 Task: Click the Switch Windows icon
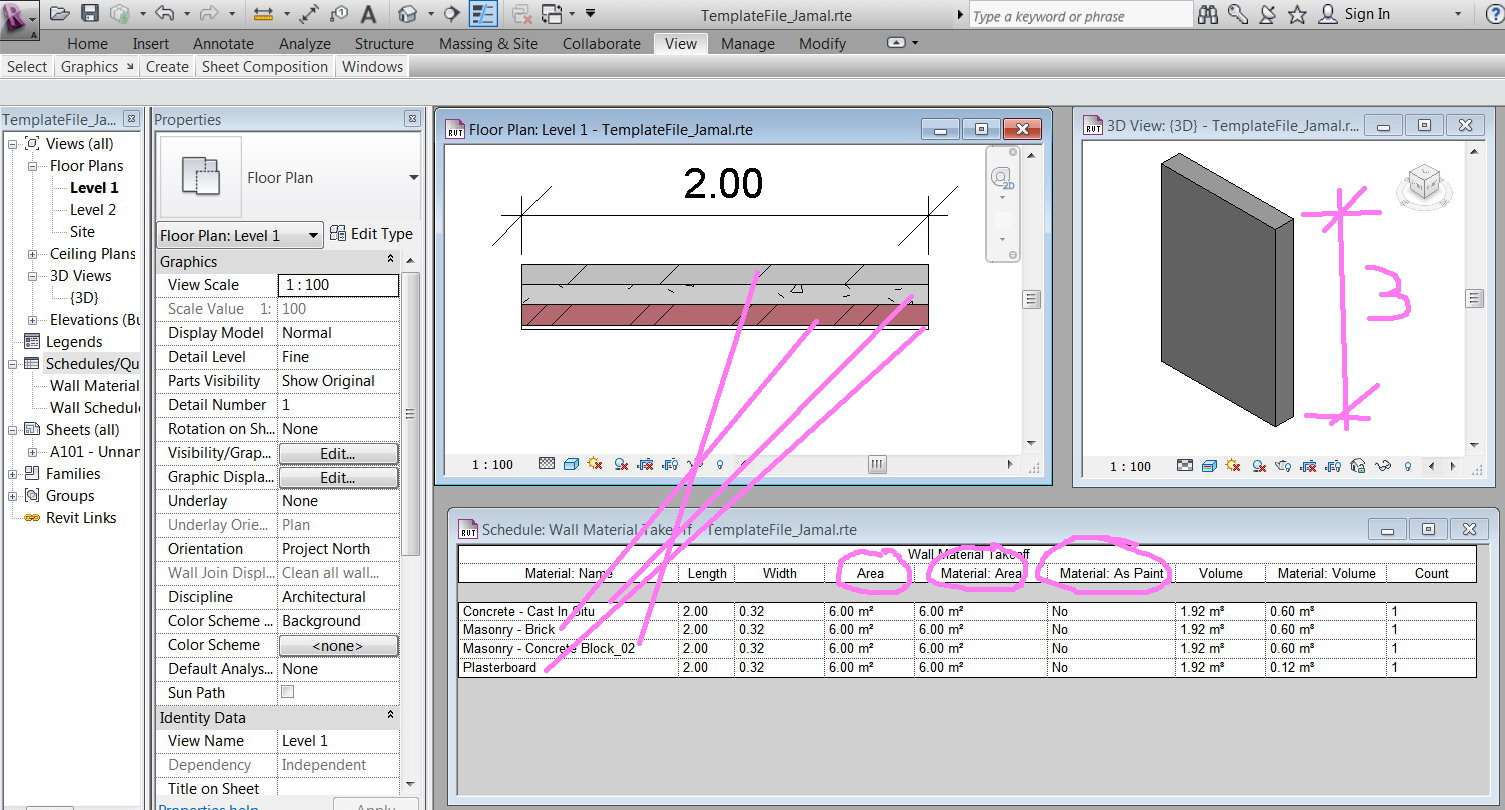coord(552,14)
